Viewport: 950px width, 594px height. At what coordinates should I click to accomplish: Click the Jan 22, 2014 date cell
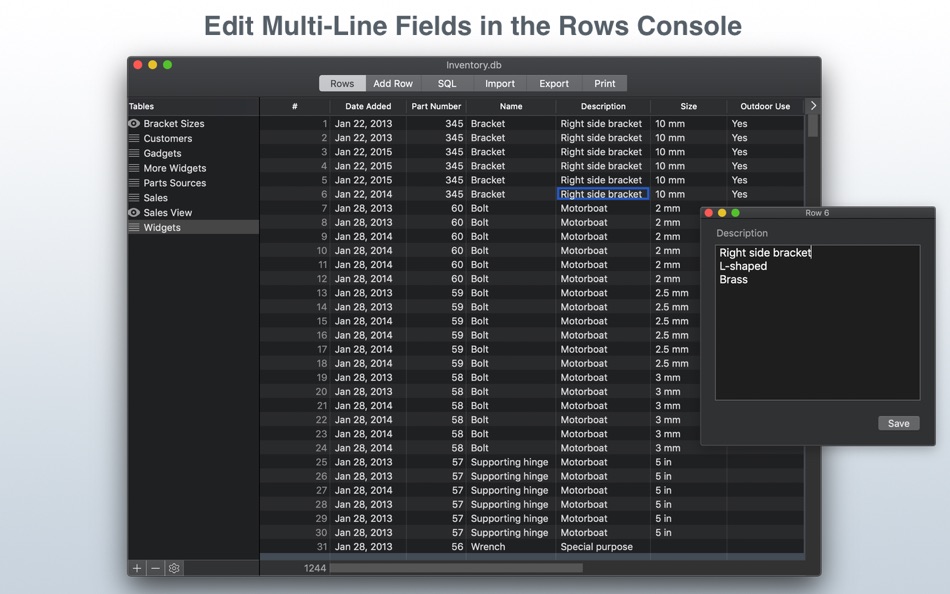tap(368, 194)
